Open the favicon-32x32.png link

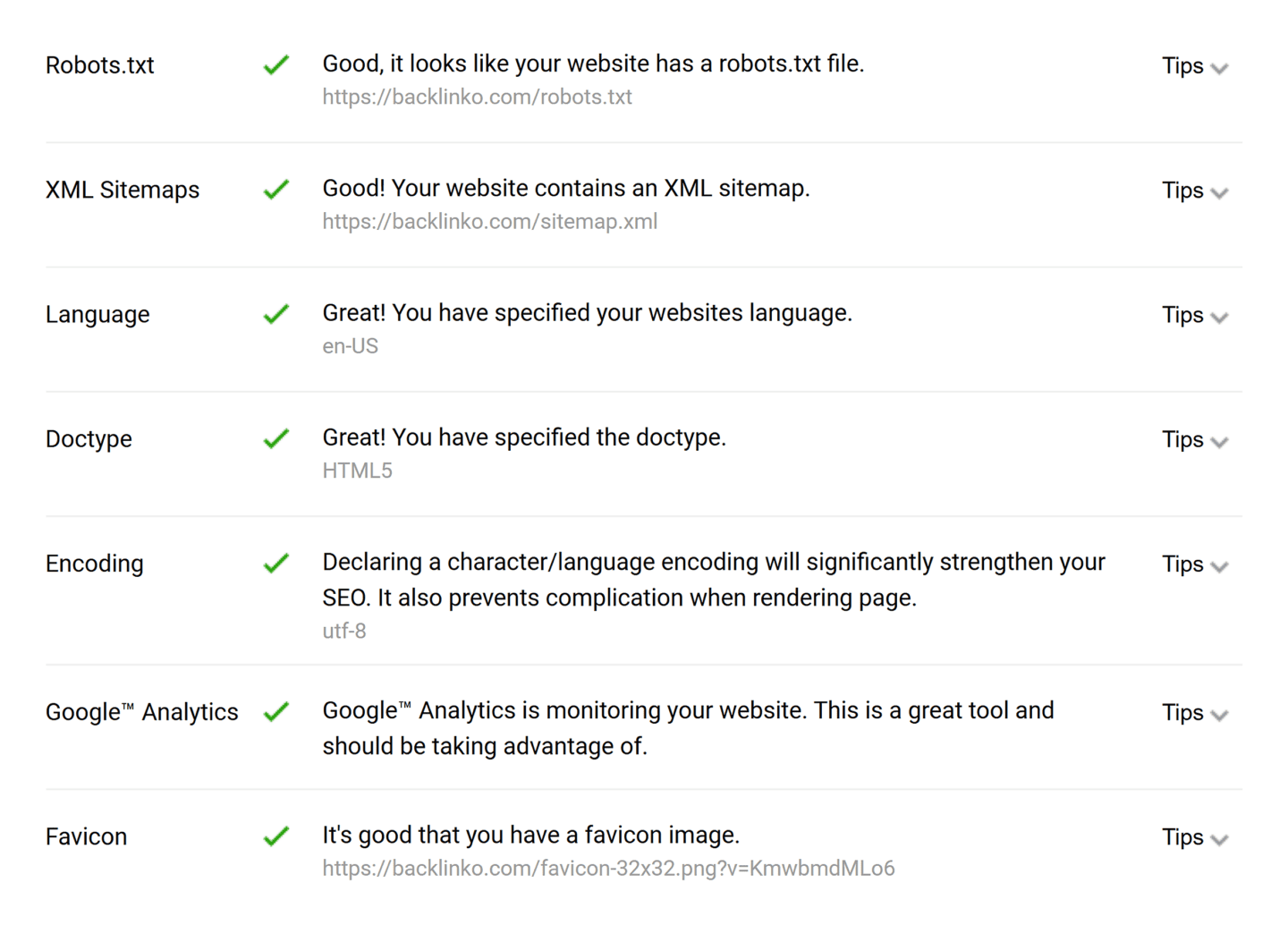pos(608,868)
